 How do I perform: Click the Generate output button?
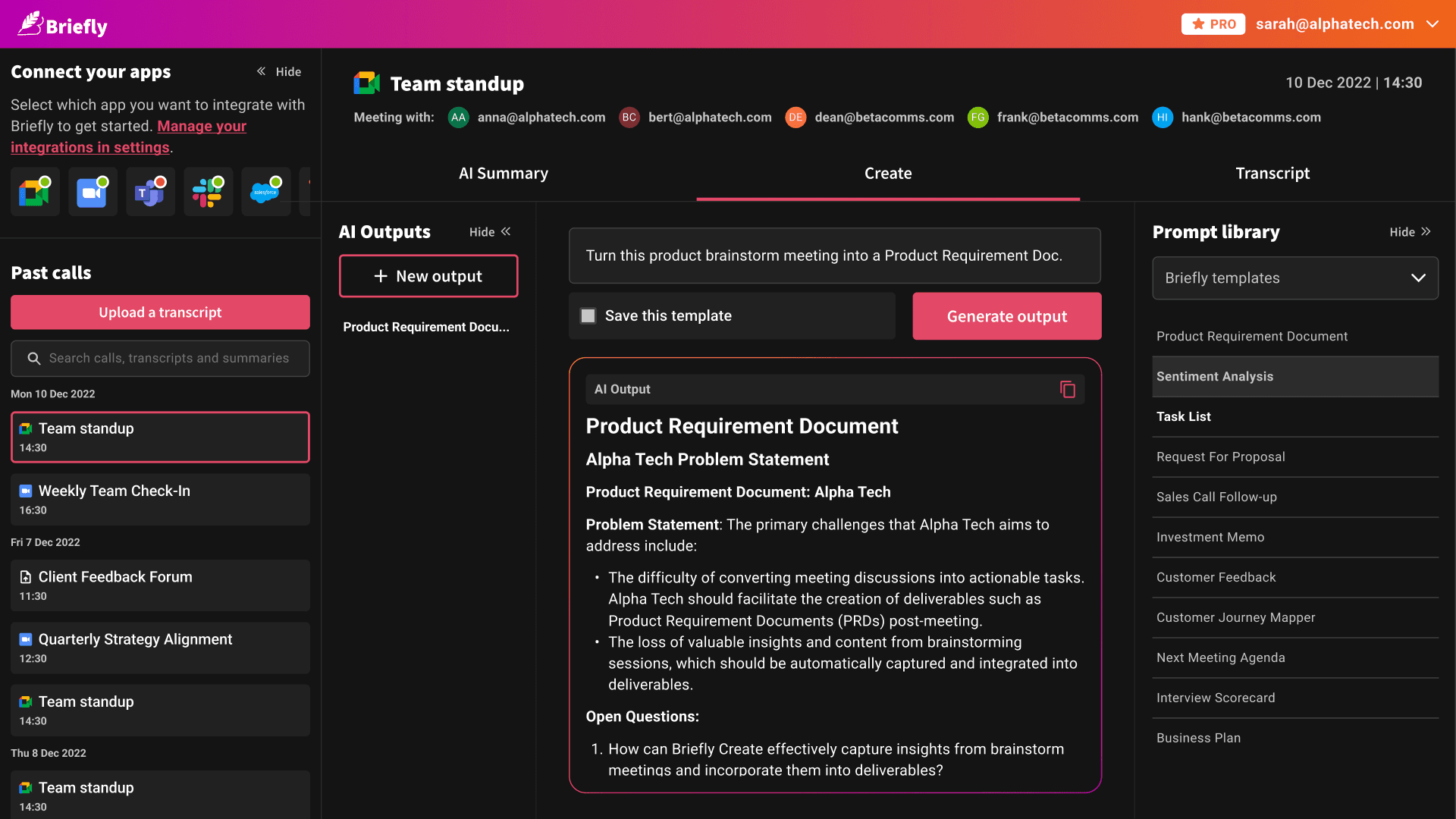[x=1006, y=316]
